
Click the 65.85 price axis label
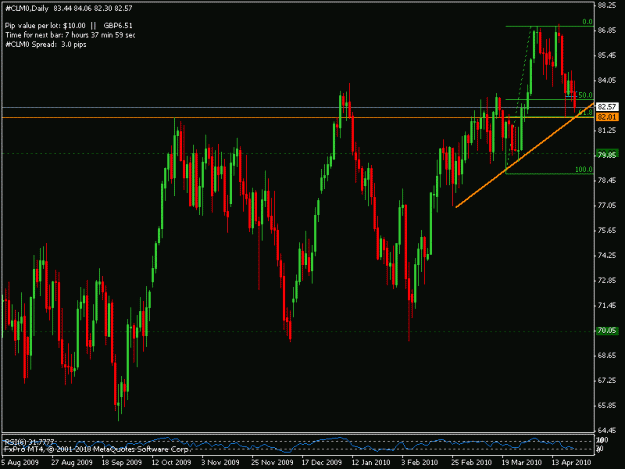point(607,405)
